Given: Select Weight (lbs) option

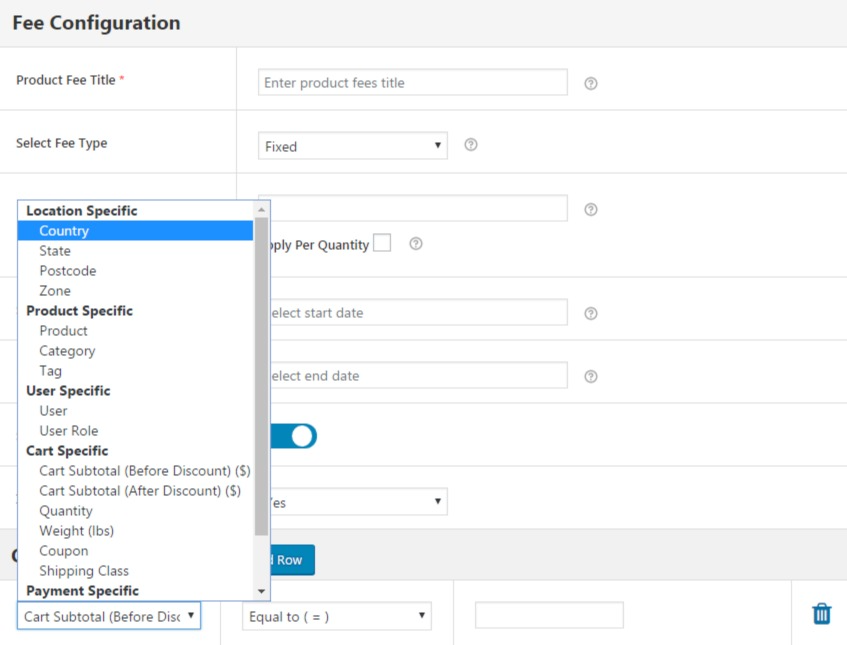Looking at the screenshot, I should pos(135,530).
